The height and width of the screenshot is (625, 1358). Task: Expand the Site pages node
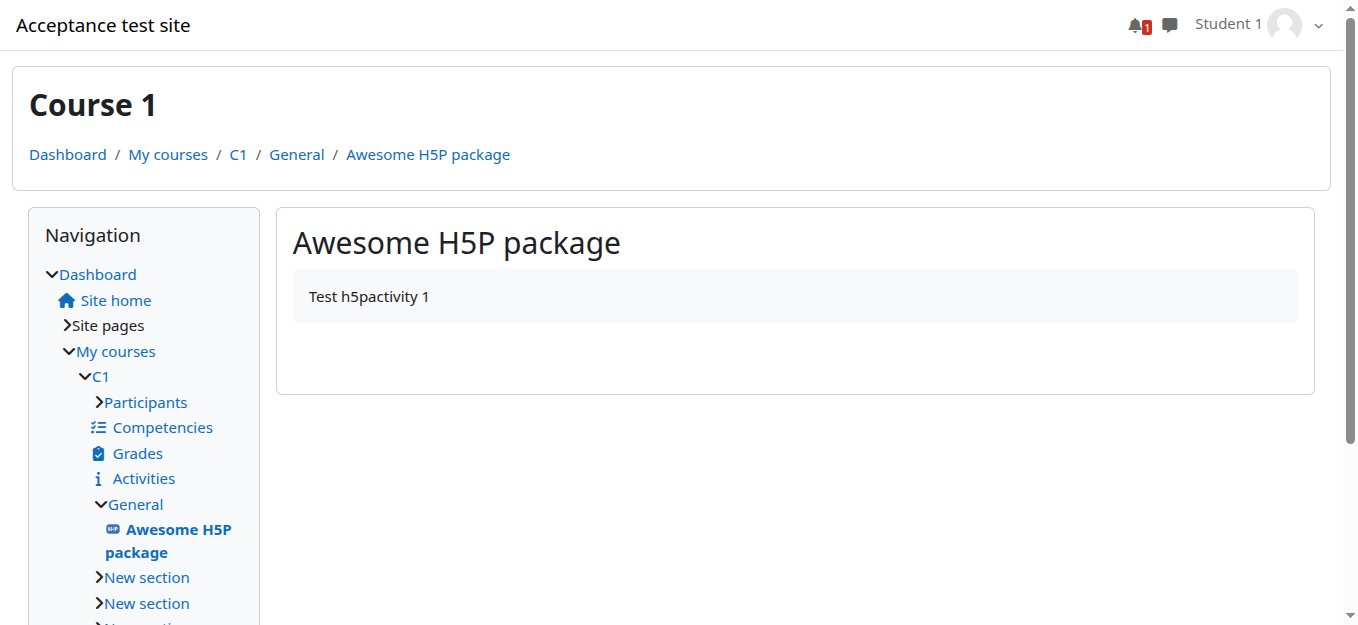(67, 326)
